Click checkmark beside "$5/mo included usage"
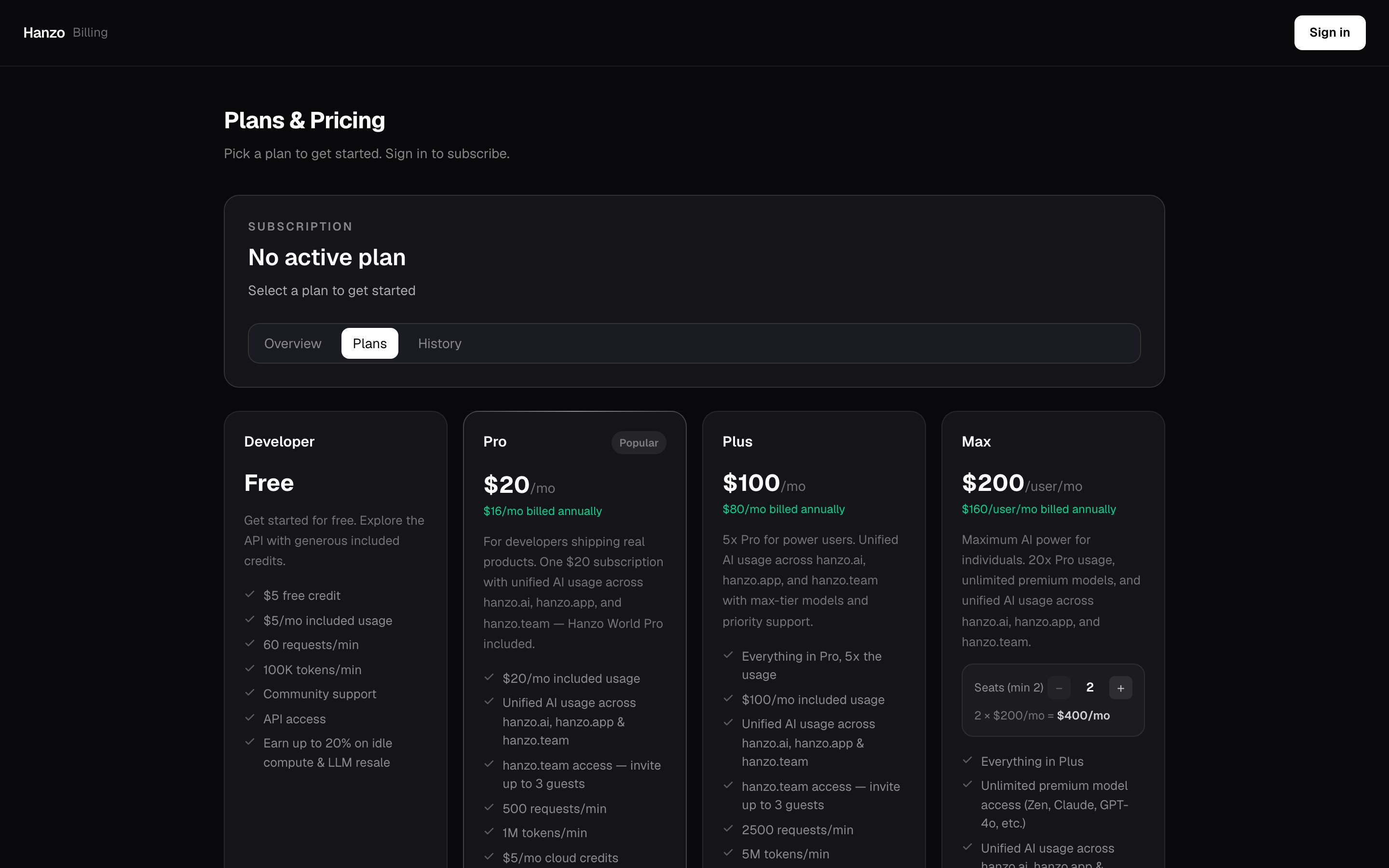Image resolution: width=1389 pixels, height=868 pixels. [250, 620]
